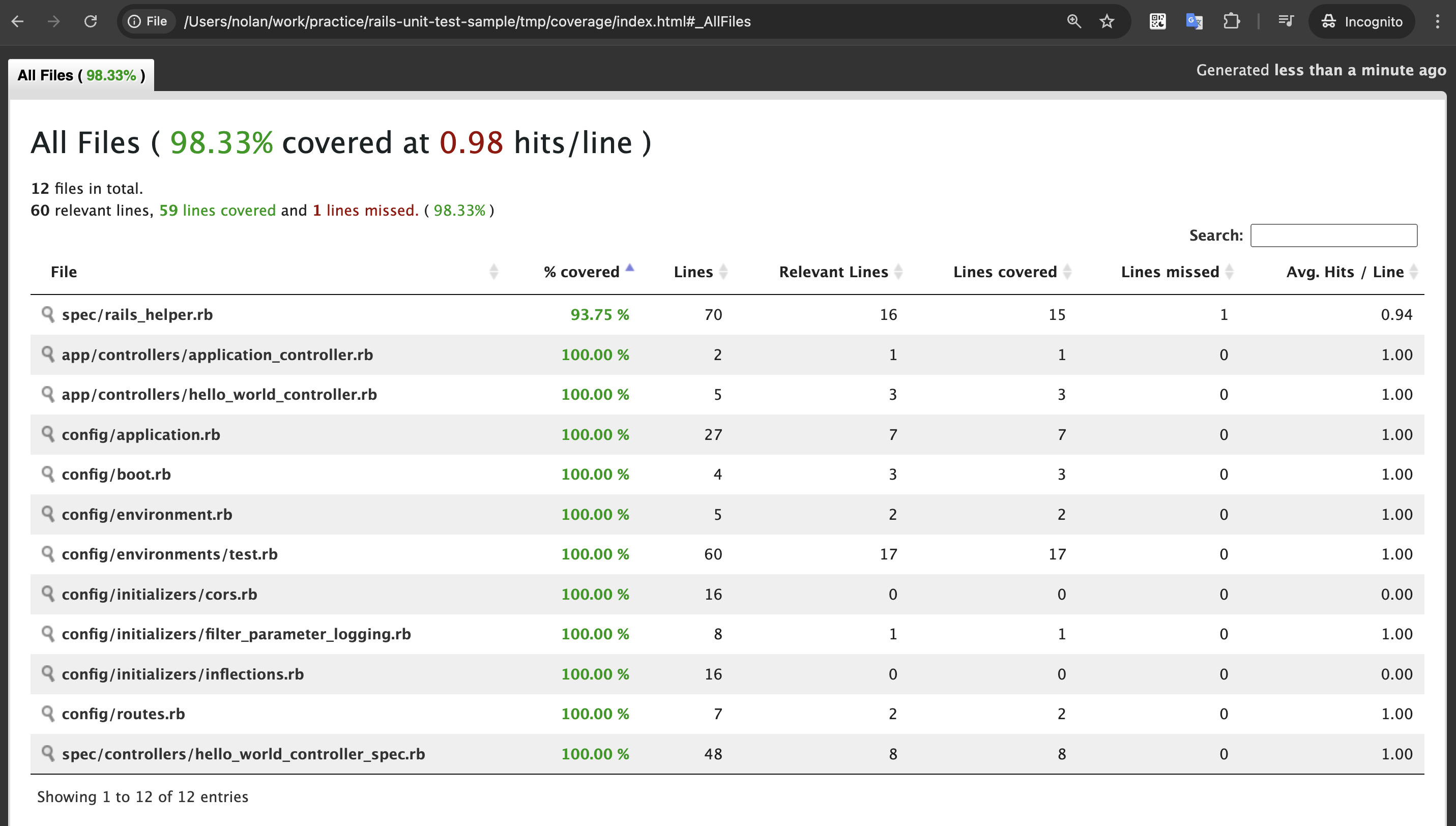This screenshot has width=1456, height=826.
Task: Click magnifier icon beside spec/rails_helper.rb
Action: pyautogui.click(x=48, y=314)
